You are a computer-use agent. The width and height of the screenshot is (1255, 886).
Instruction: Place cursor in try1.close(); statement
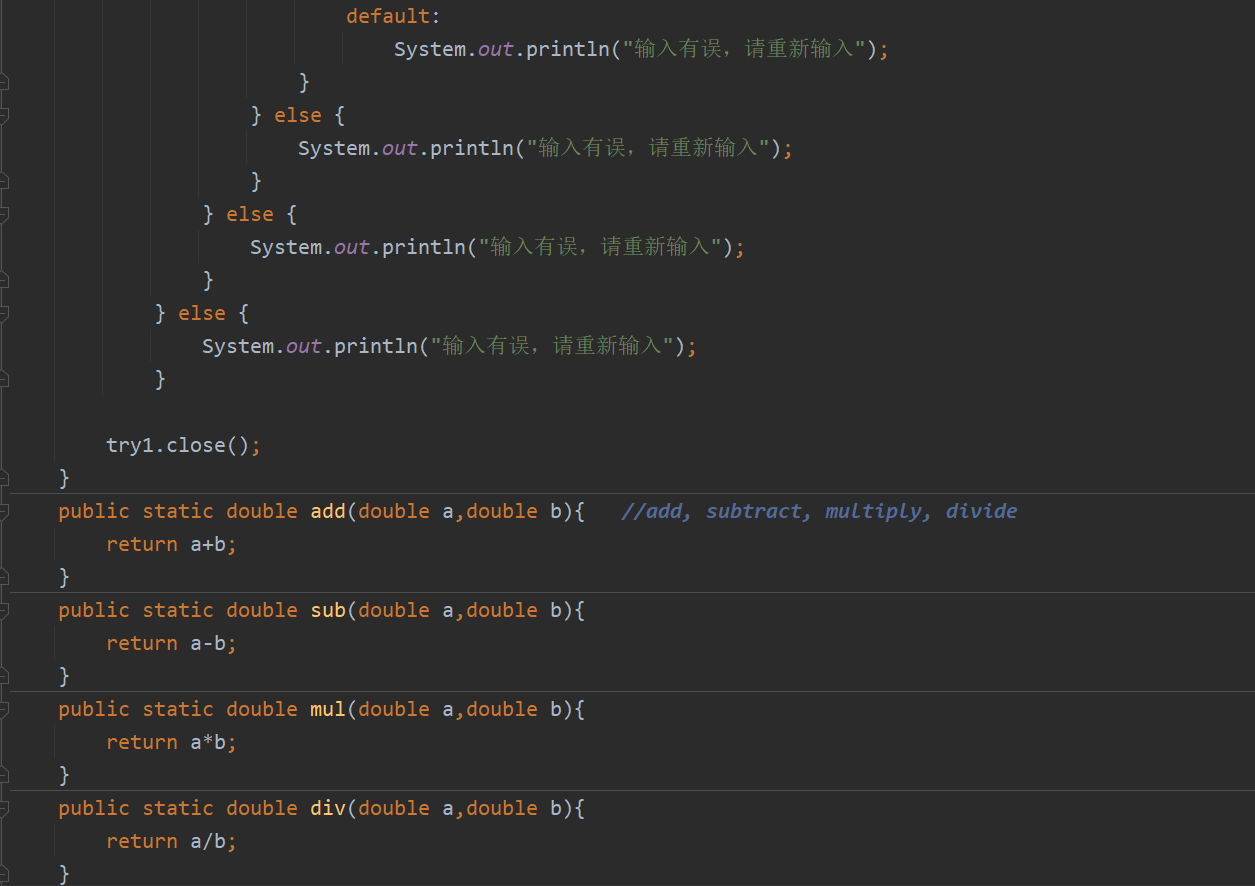(x=183, y=446)
